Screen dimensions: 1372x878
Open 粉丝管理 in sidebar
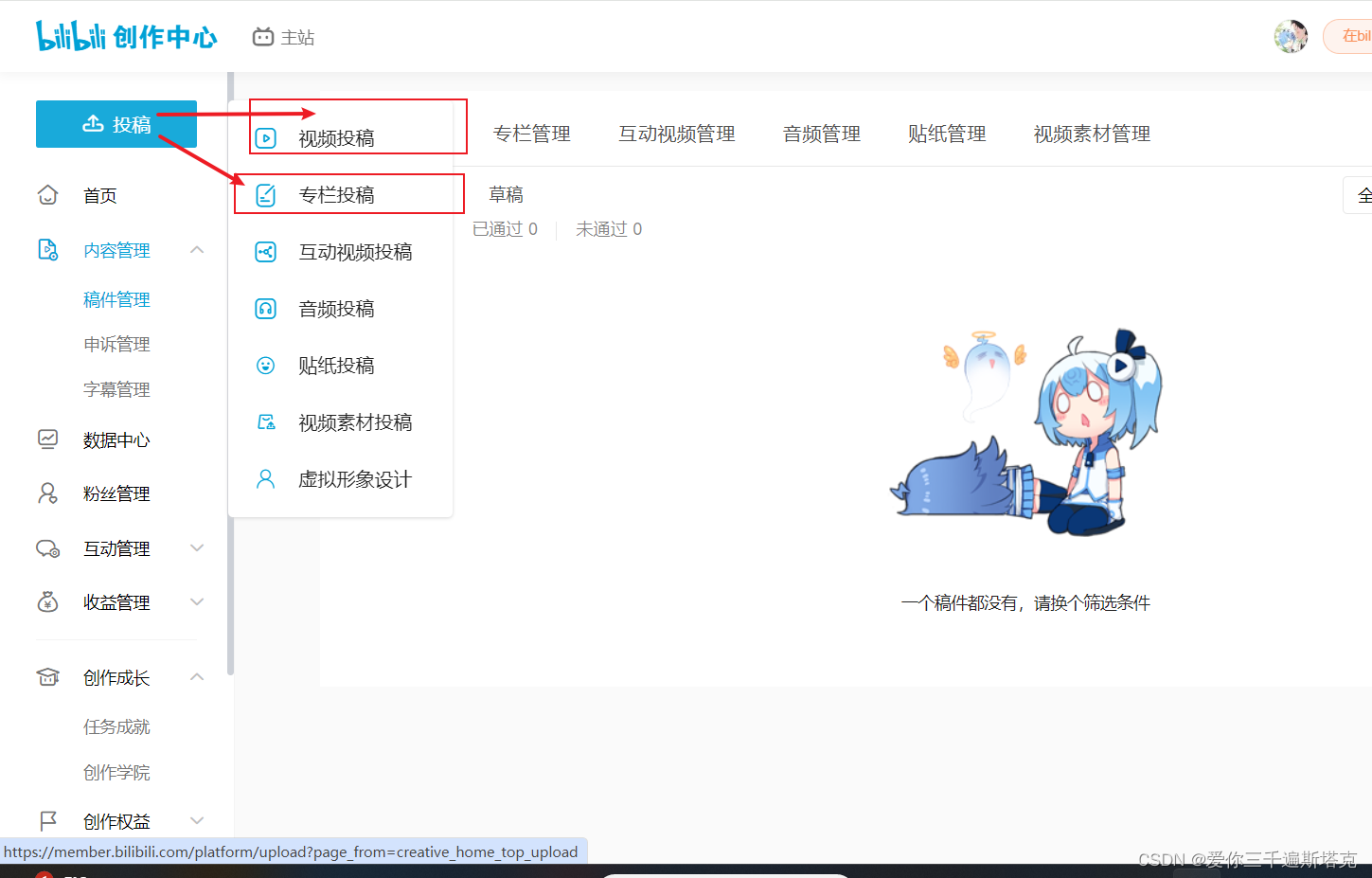point(116,493)
